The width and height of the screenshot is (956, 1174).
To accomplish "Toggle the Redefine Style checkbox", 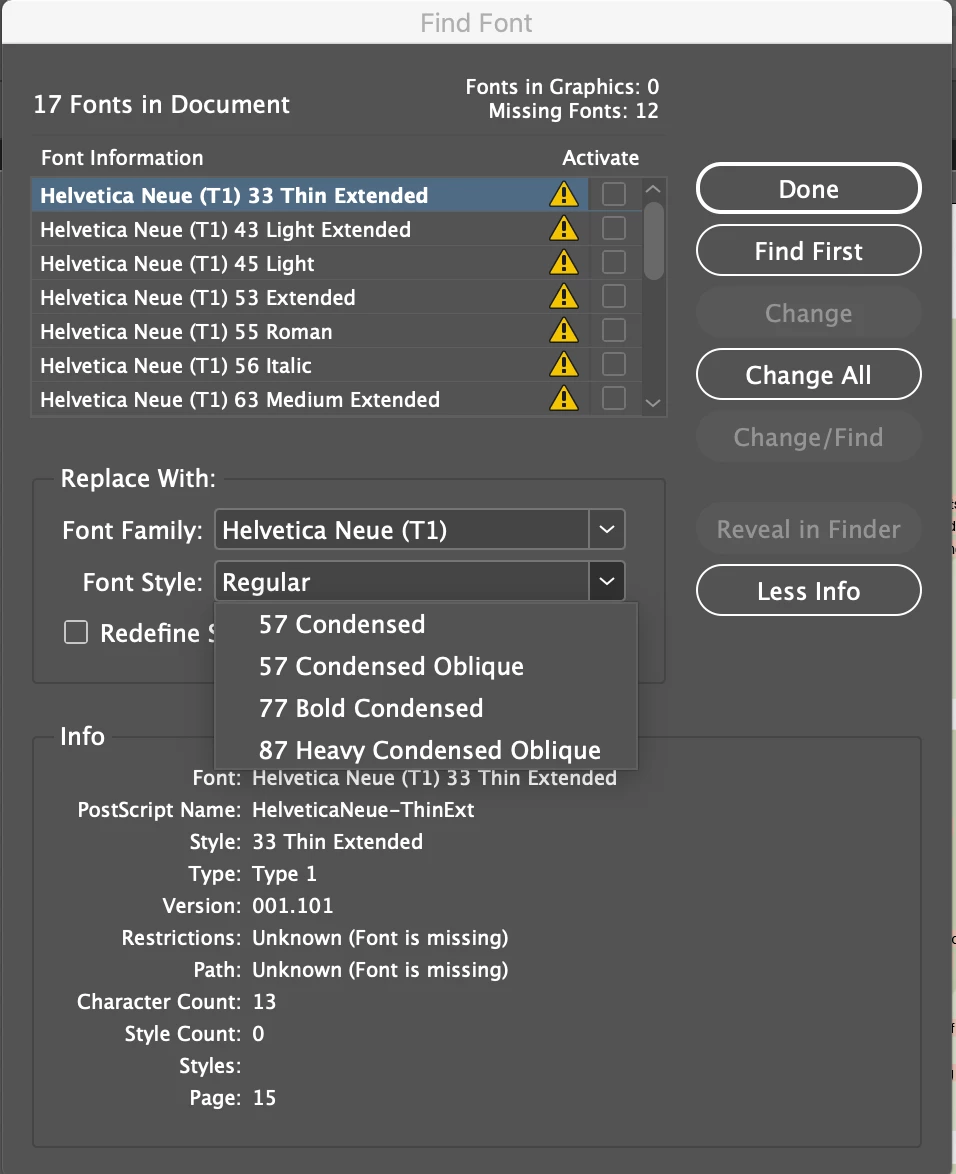I will pos(76,633).
